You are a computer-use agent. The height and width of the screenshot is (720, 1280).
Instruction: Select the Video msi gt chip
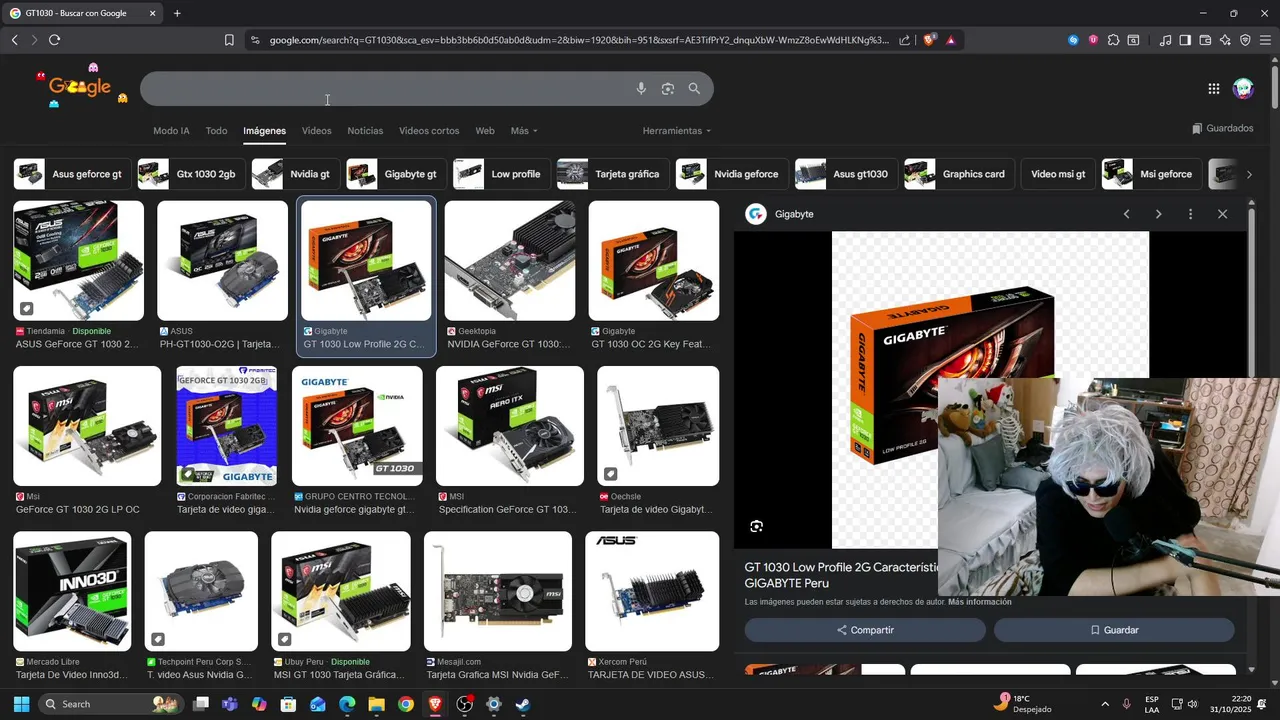[1058, 174]
